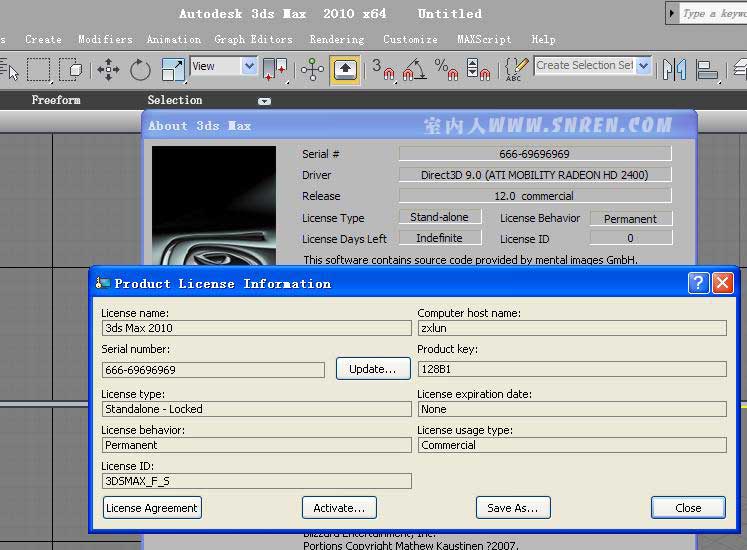Click the Activate... button
Viewport: 747px width, 550px height.
pyautogui.click(x=339, y=508)
